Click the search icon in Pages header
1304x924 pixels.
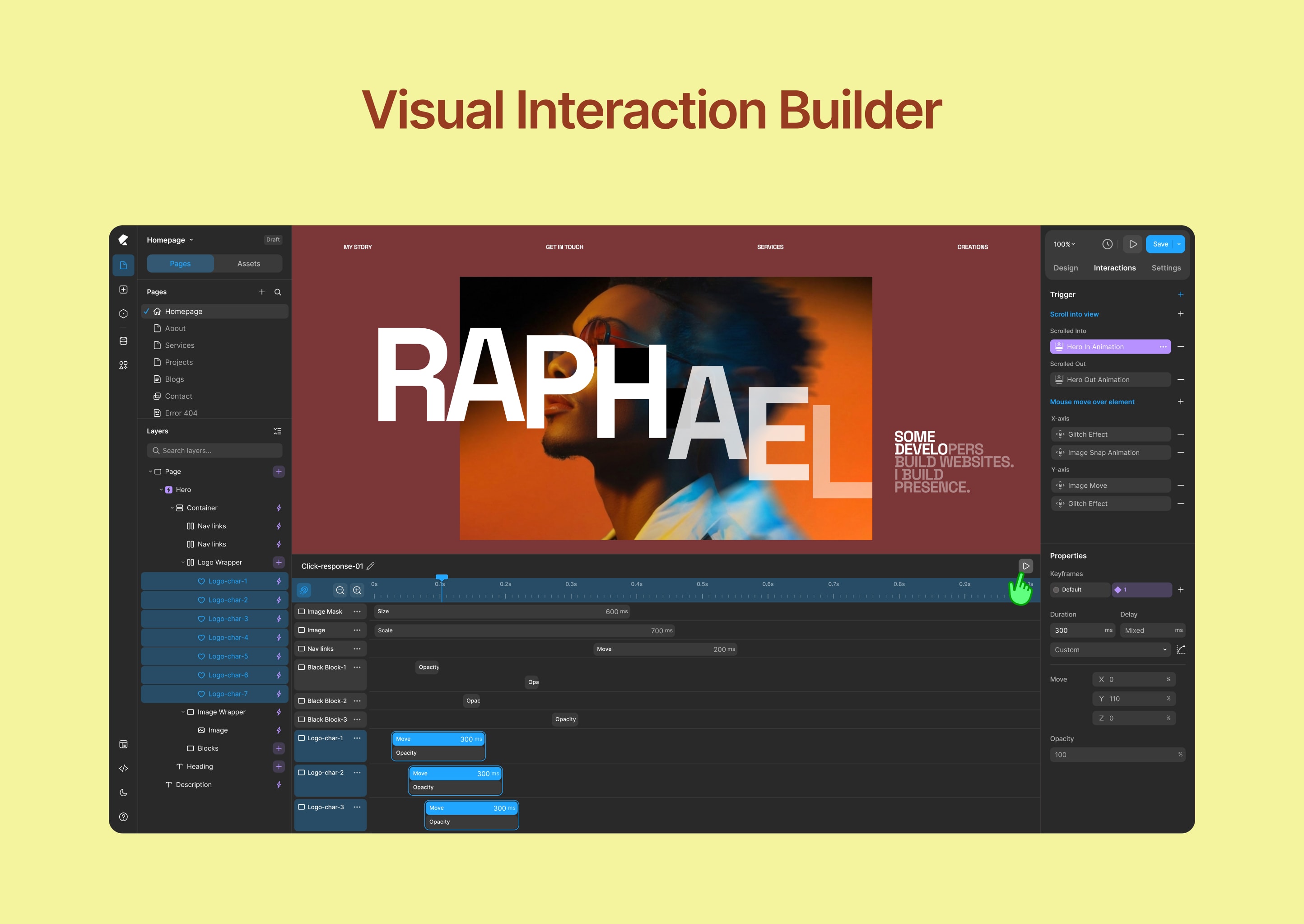[x=278, y=292]
